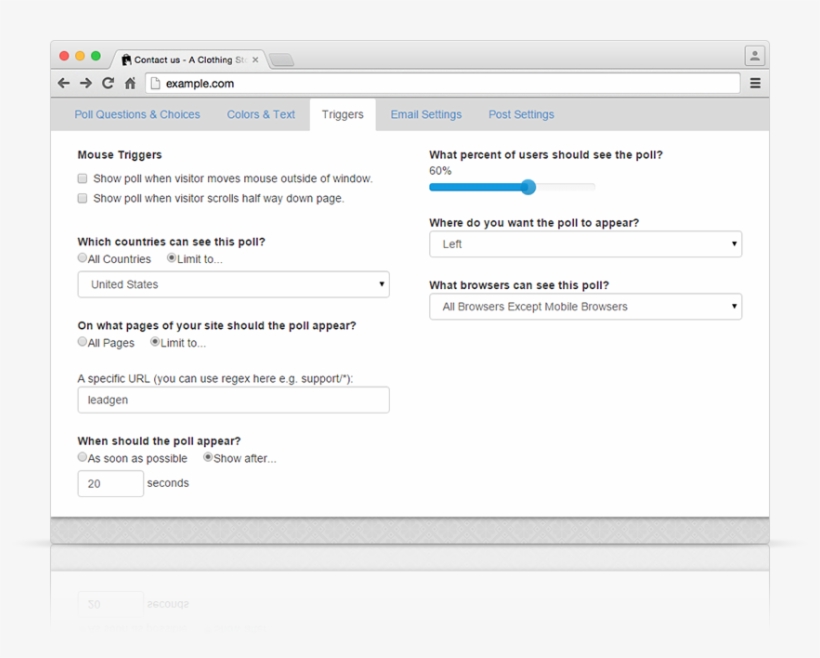Open the browser home page
Viewport: 820px width, 658px height.
coord(130,83)
